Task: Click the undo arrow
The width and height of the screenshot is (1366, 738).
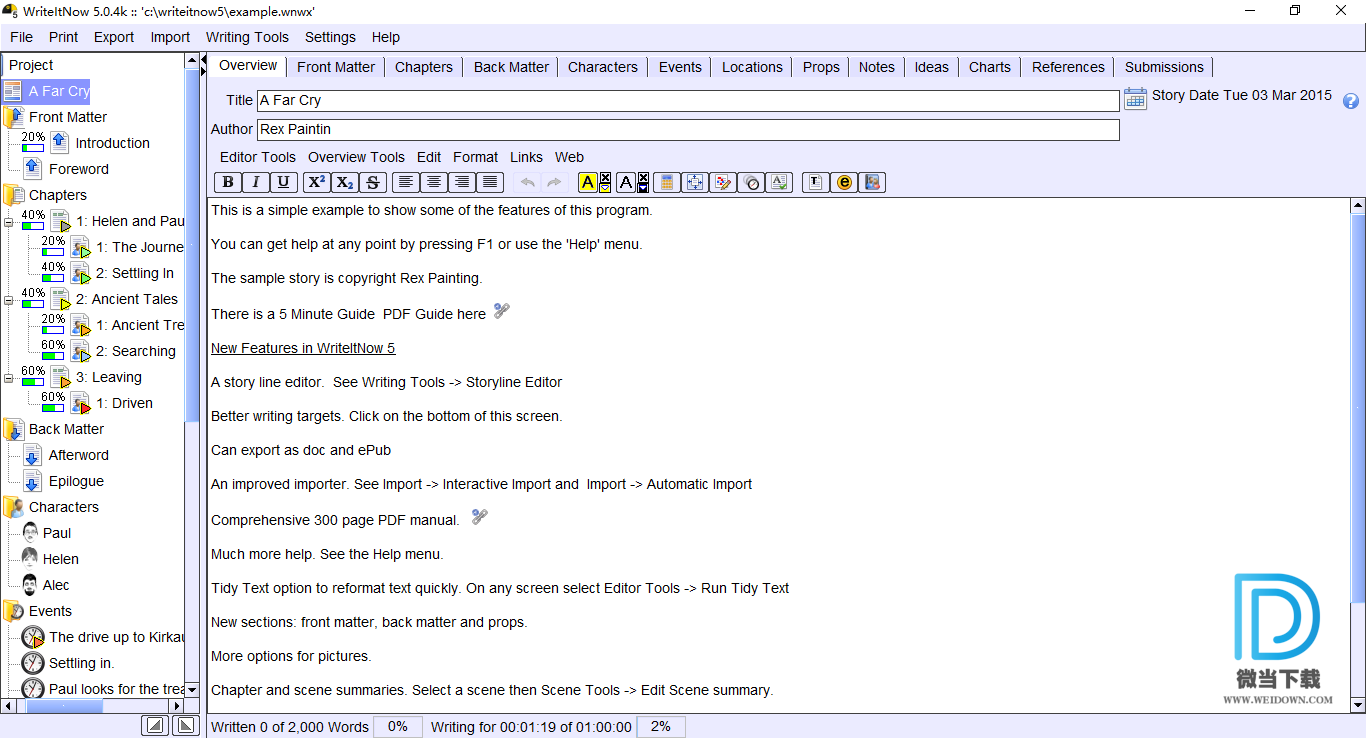Action: click(x=527, y=182)
